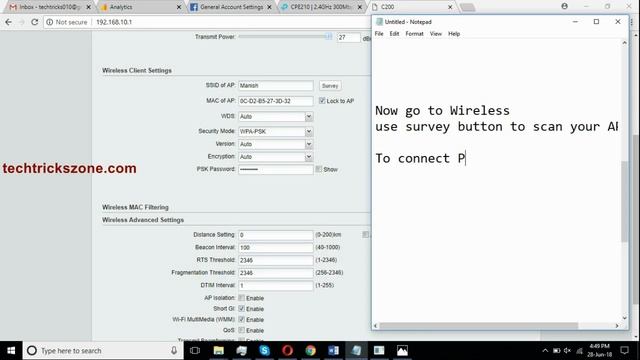Enable QoS checkbox

(x=242, y=330)
